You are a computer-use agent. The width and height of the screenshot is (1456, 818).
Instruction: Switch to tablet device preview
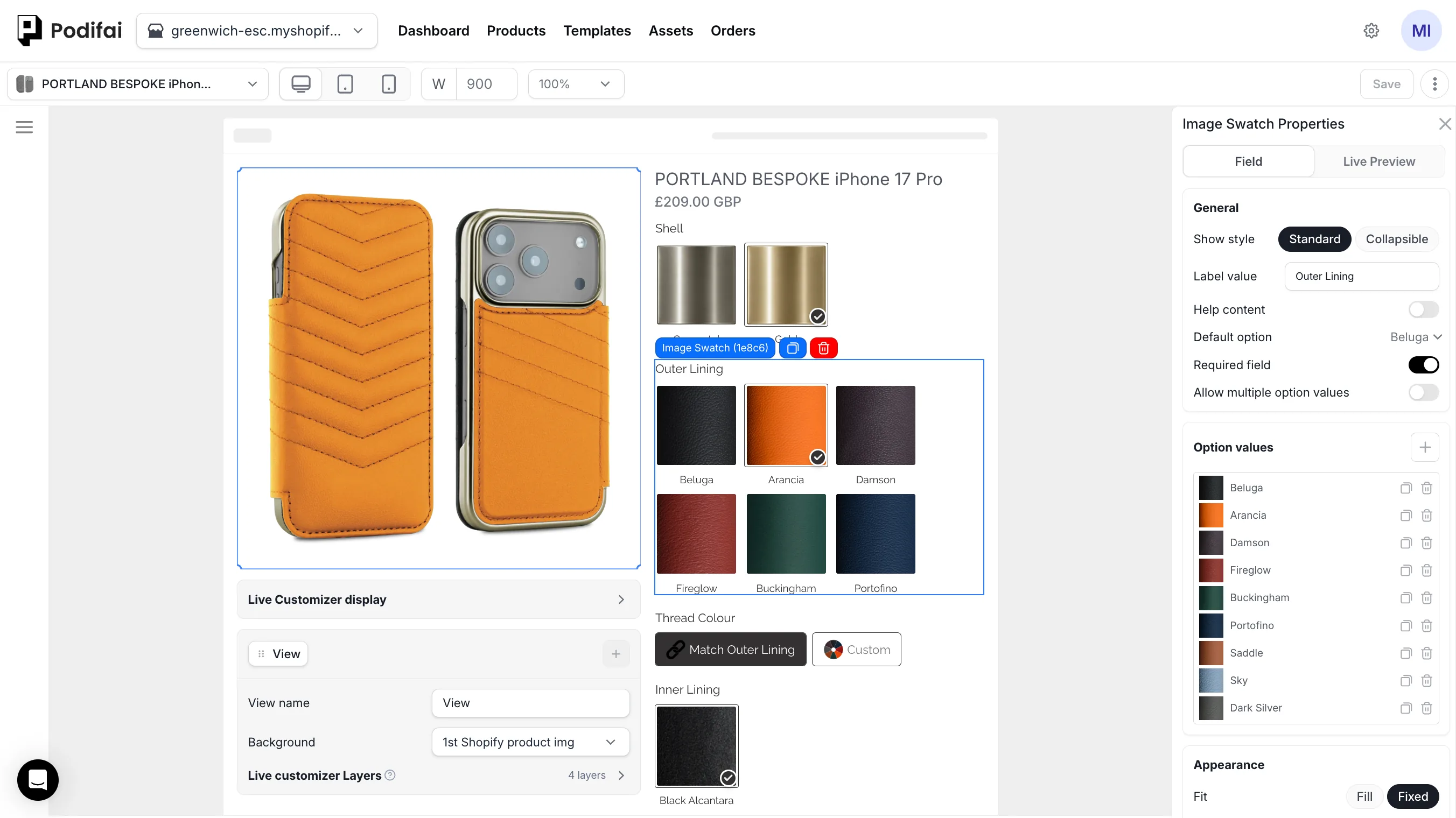click(345, 84)
